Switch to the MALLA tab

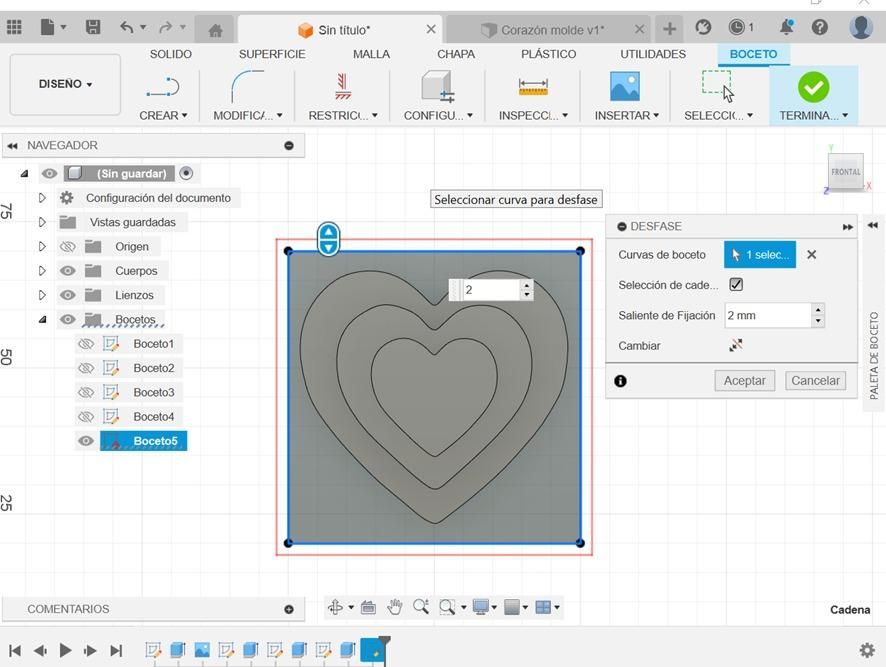(x=371, y=54)
